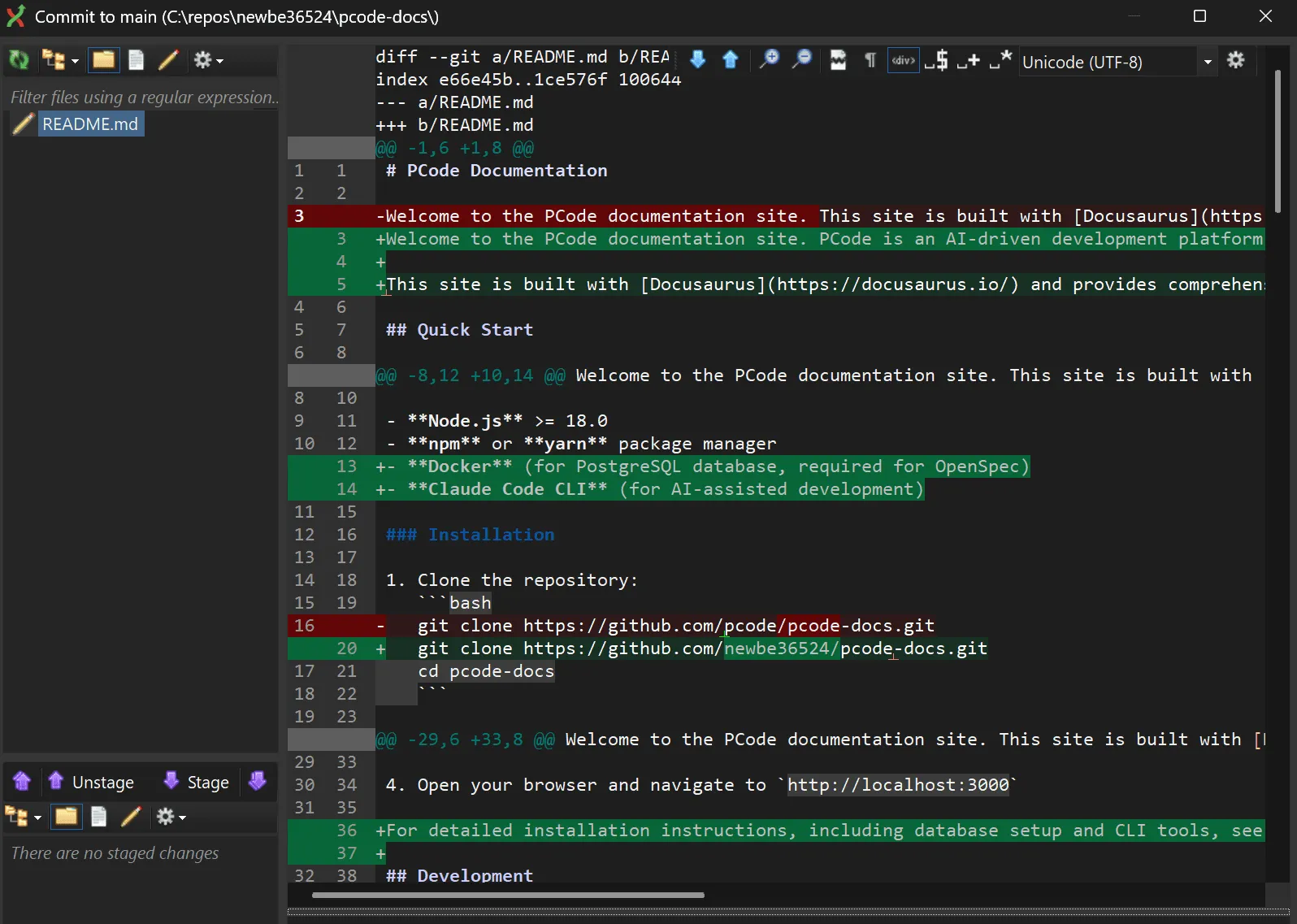The image size is (1297, 924).
Task: Click the 'Open your browser and navigate' line
Action: [701, 785]
